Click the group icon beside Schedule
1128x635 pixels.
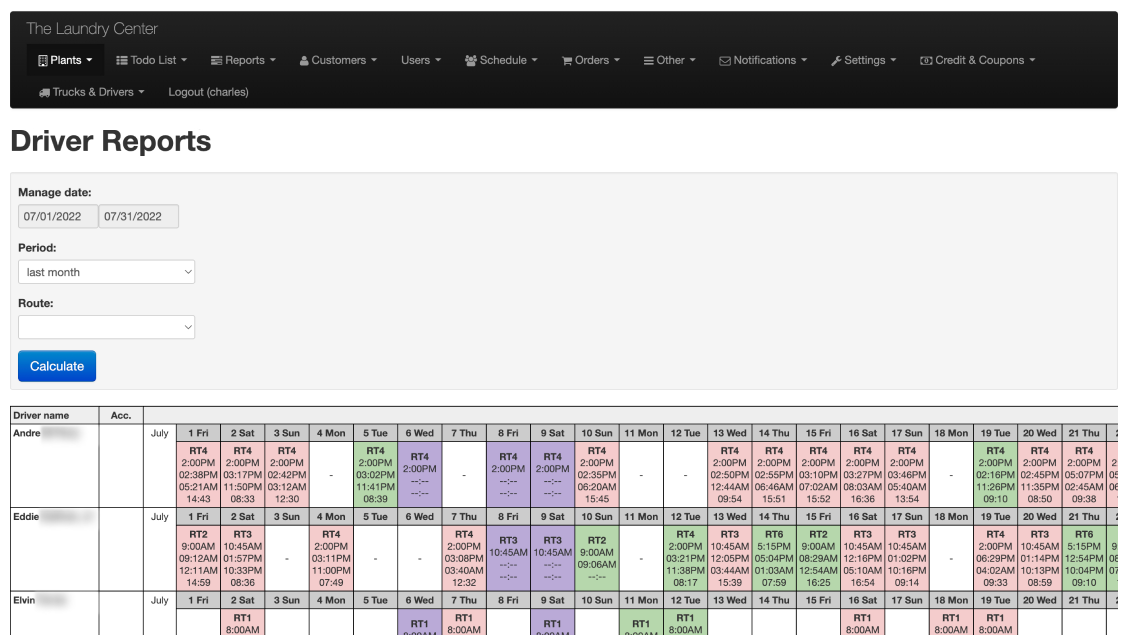coord(471,60)
